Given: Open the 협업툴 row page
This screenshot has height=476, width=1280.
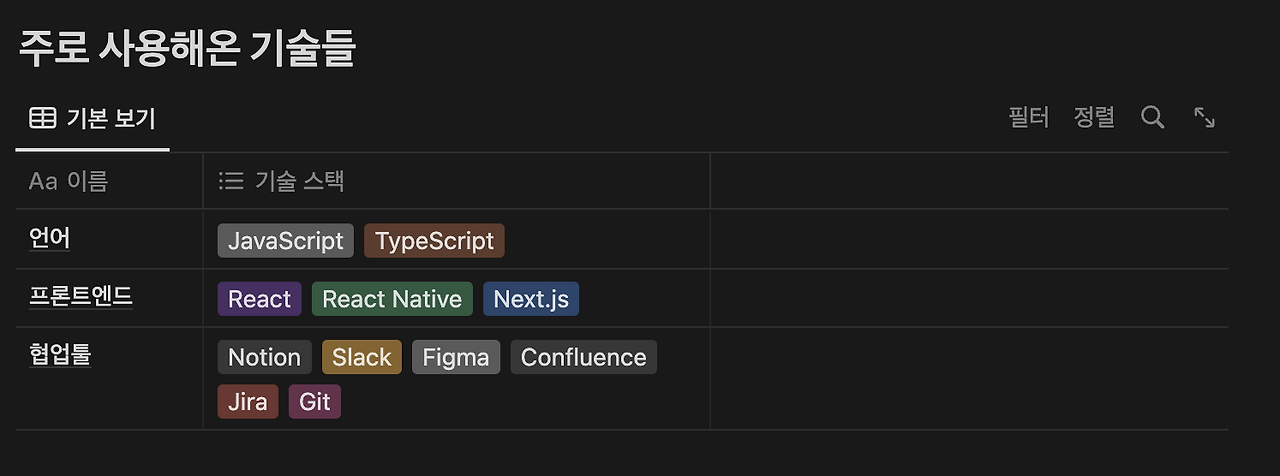Looking at the screenshot, I should [60, 355].
